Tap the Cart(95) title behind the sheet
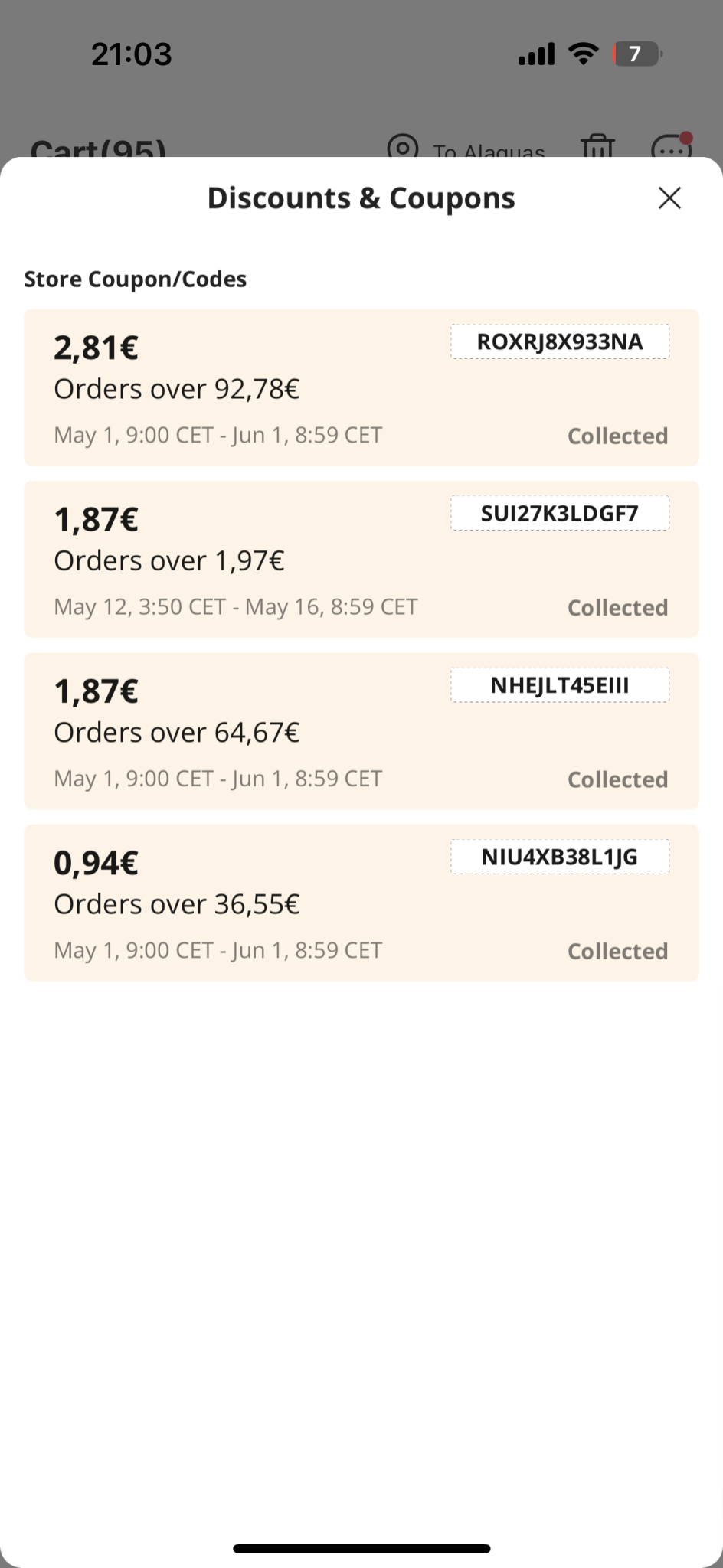The image size is (723, 1568). [98, 149]
